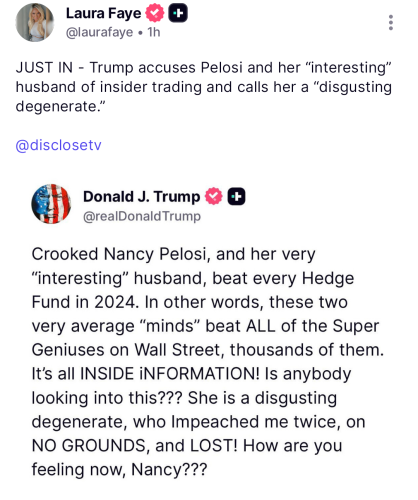Viewport: 418px width, 500px height.
Task: Click the 'JUST IN' opening words of caption
Action: pos(44,68)
